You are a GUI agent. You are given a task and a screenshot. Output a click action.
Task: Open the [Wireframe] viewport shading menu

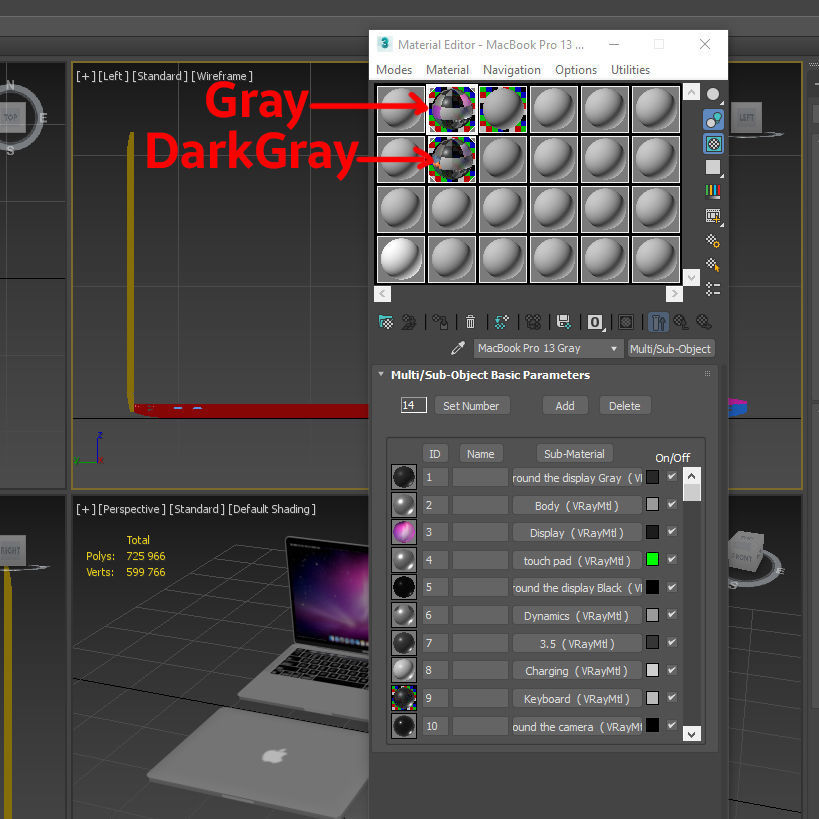pyautogui.click(x=221, y=76)
